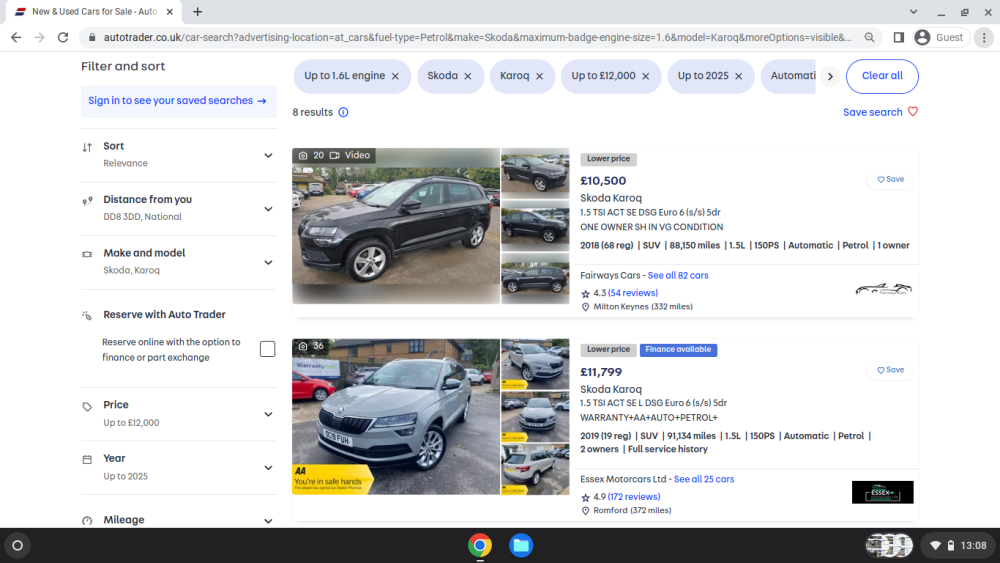
Task: Save the £11,799 Skoda Karoq listing
Action: coord(890,370)
